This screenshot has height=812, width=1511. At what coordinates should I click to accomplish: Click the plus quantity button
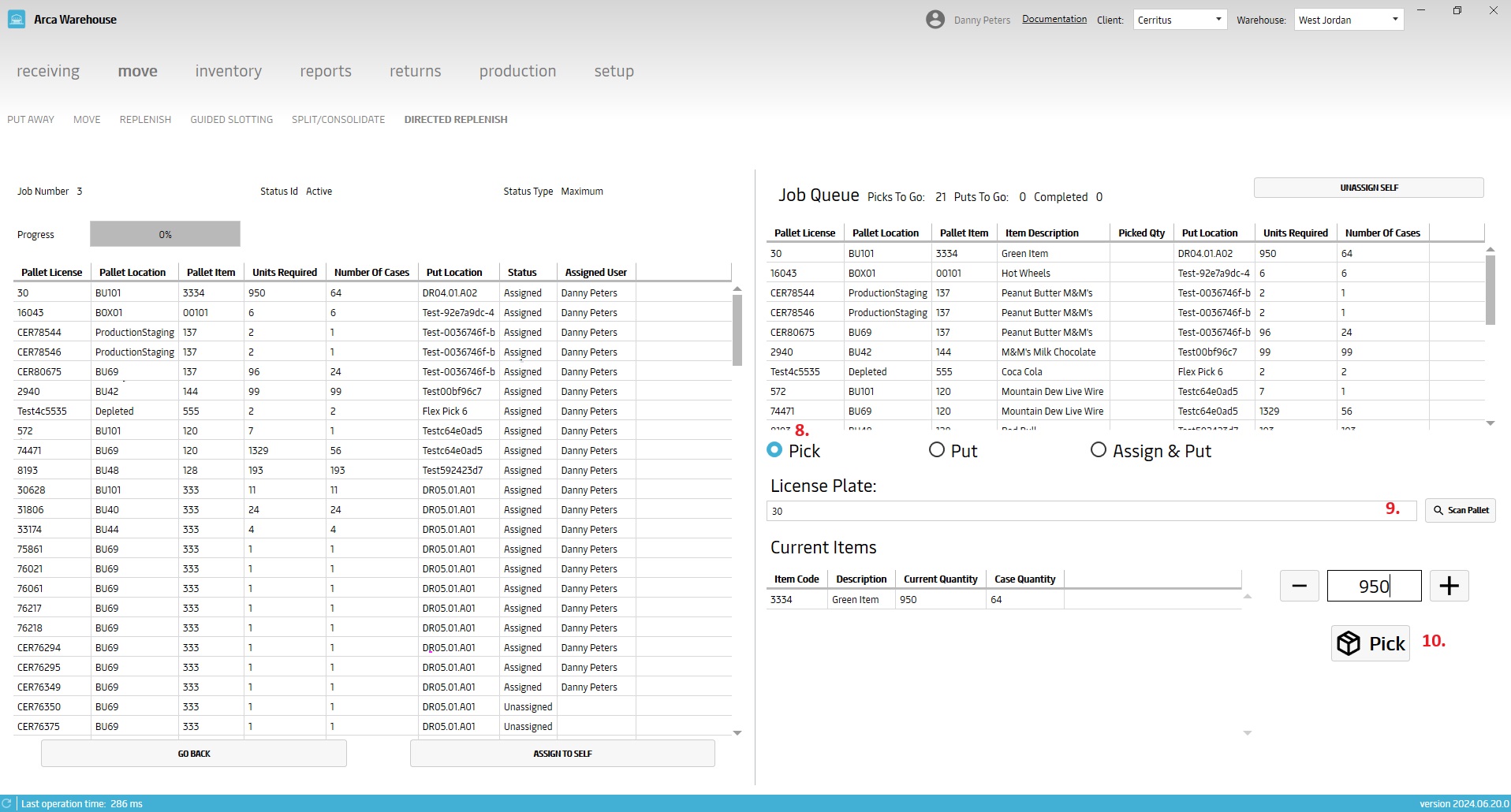tap(1449, 586)
